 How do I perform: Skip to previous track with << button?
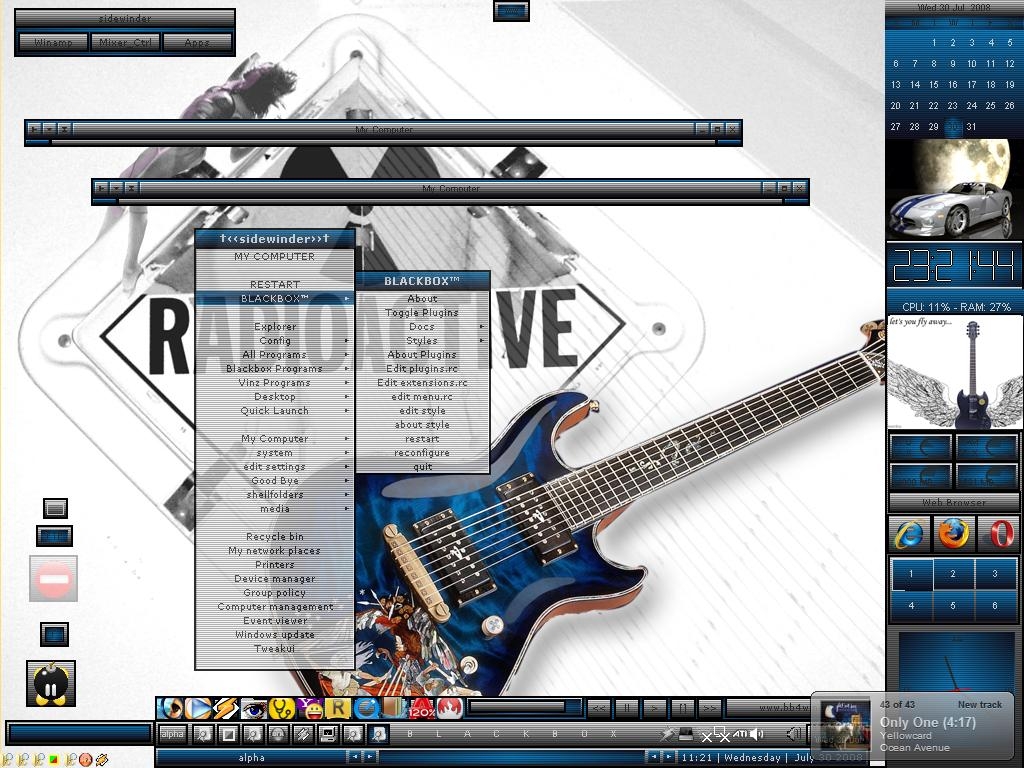point(599,708)
